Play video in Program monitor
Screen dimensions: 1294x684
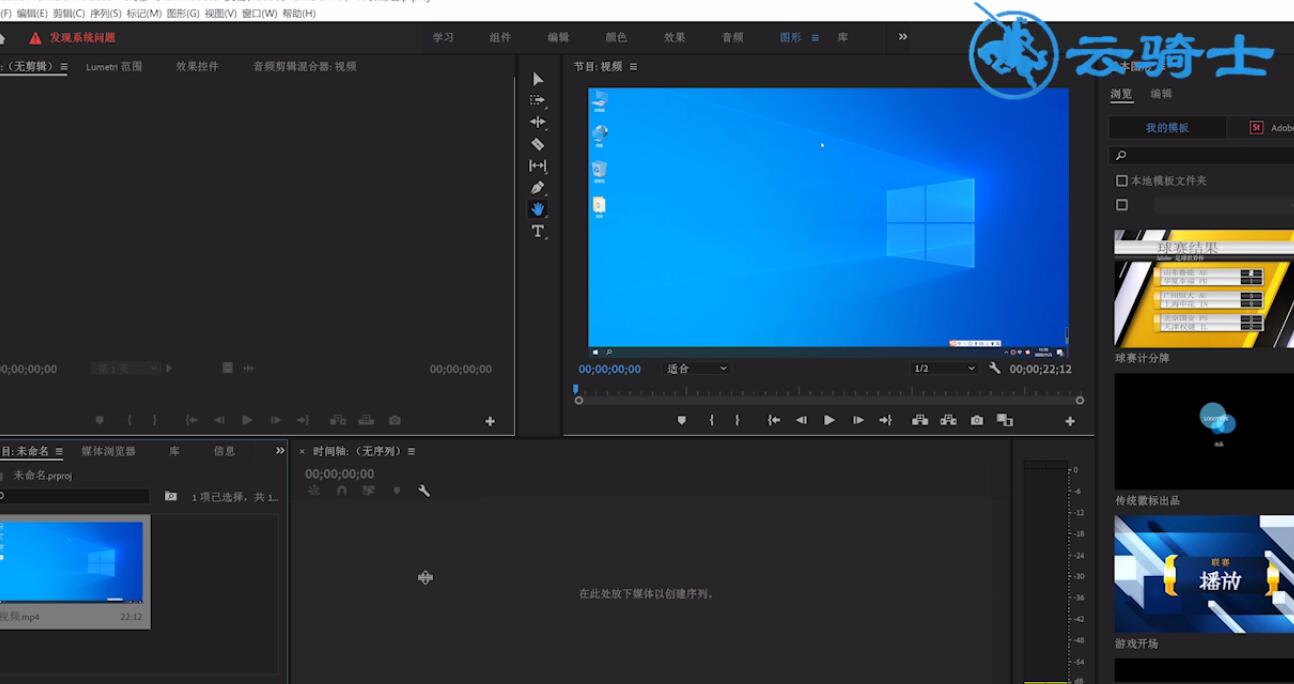829,421
